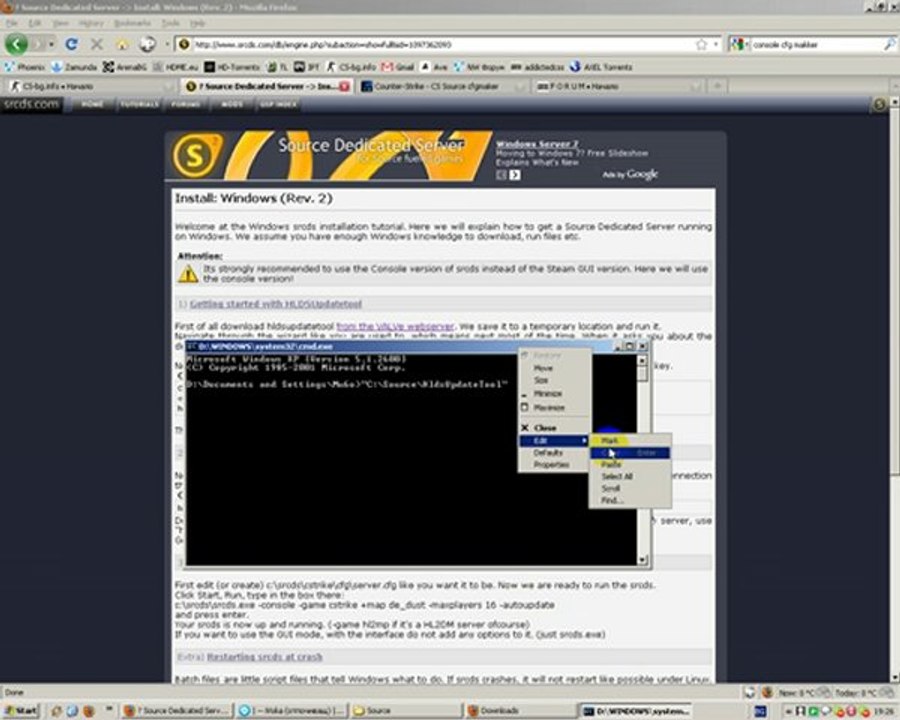Open back history dropdown arrow
This screenshot has height=720, width=900.
52,44
